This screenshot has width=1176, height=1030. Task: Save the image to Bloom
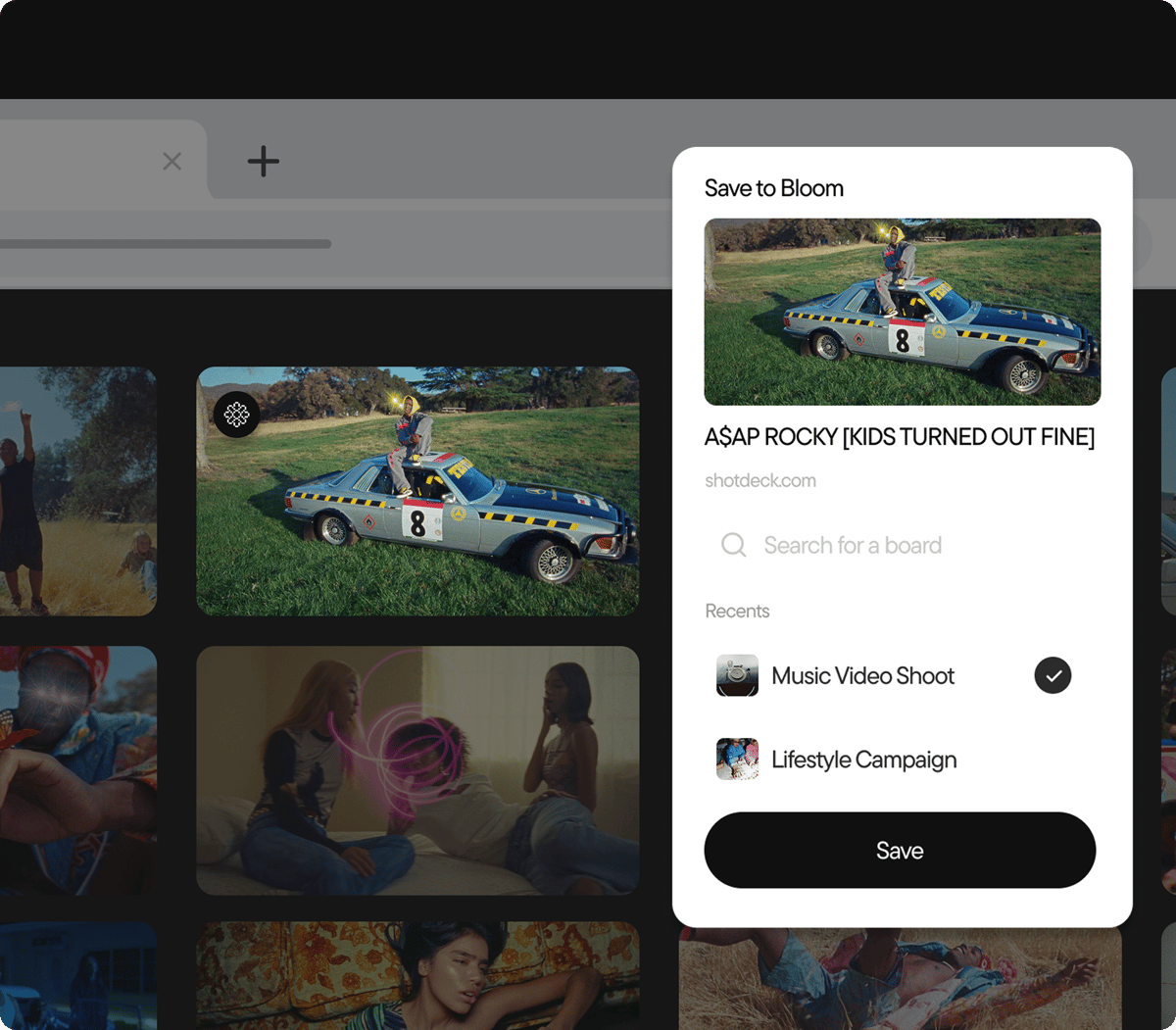[900, 850]
